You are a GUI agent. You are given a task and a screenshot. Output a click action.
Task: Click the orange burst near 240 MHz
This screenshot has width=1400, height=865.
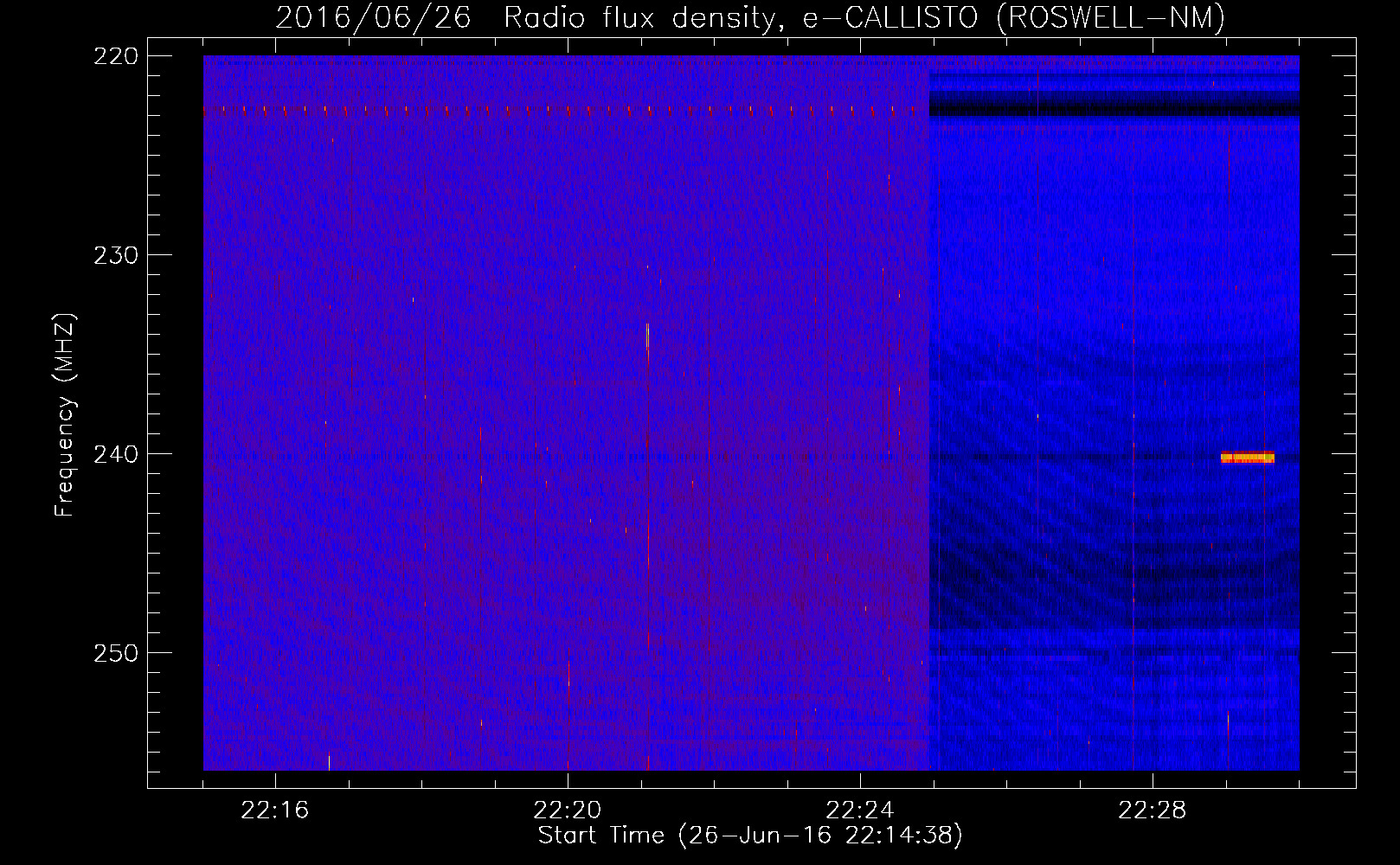pyautogui.click(x=1248, y=458)
